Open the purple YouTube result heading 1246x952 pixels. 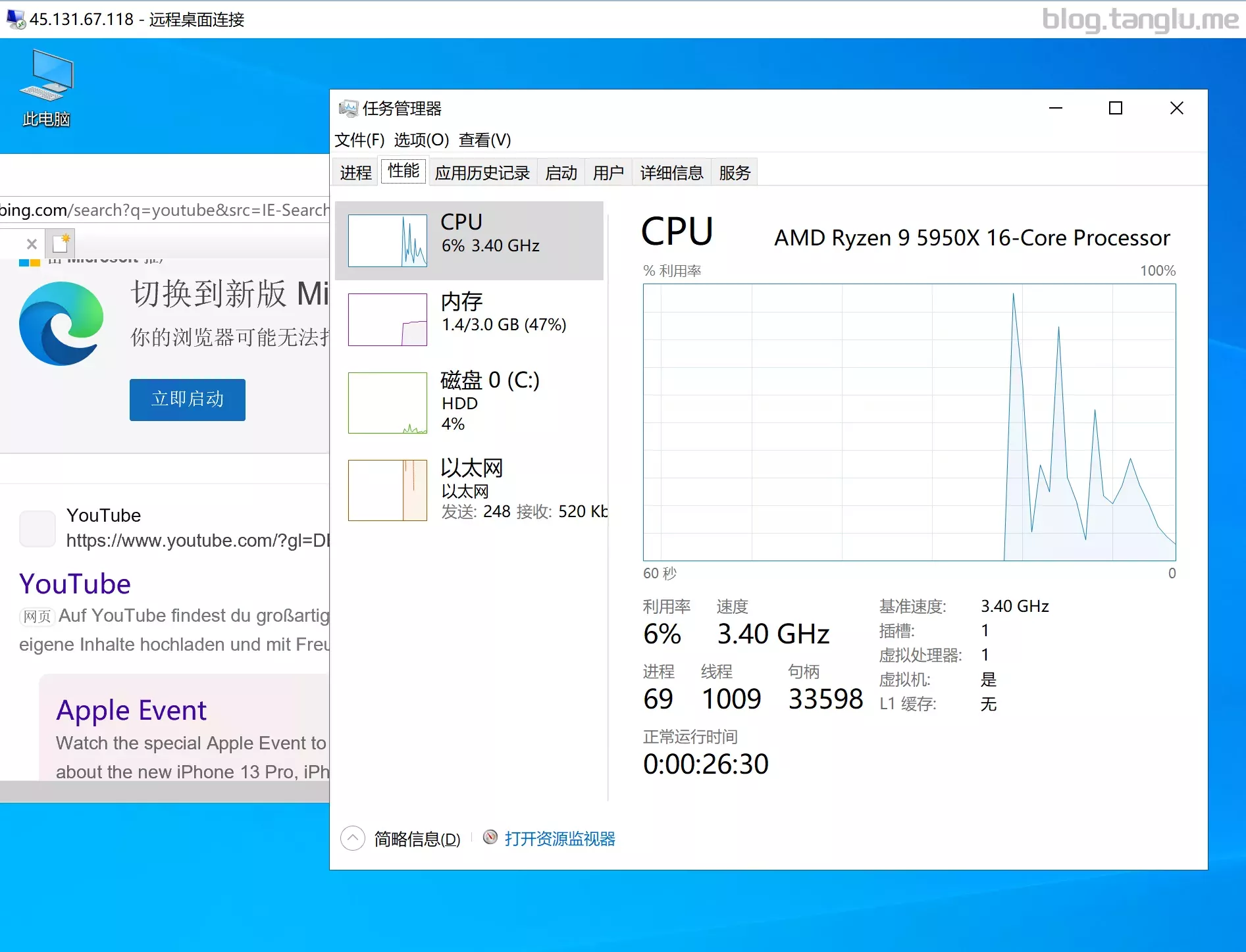[x=75, y=584]
